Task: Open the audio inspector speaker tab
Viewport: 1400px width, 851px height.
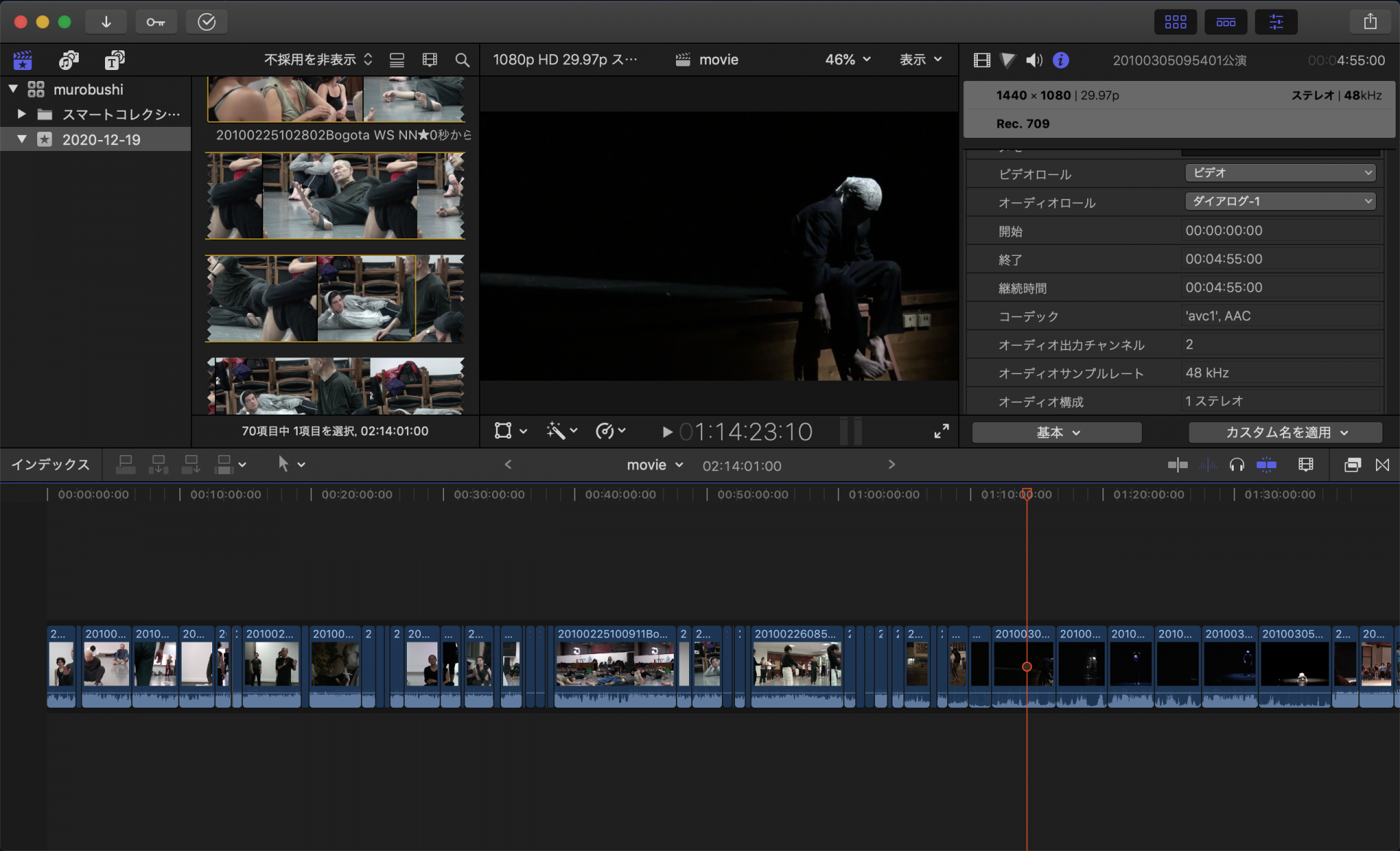Action: coord(1034,61)
